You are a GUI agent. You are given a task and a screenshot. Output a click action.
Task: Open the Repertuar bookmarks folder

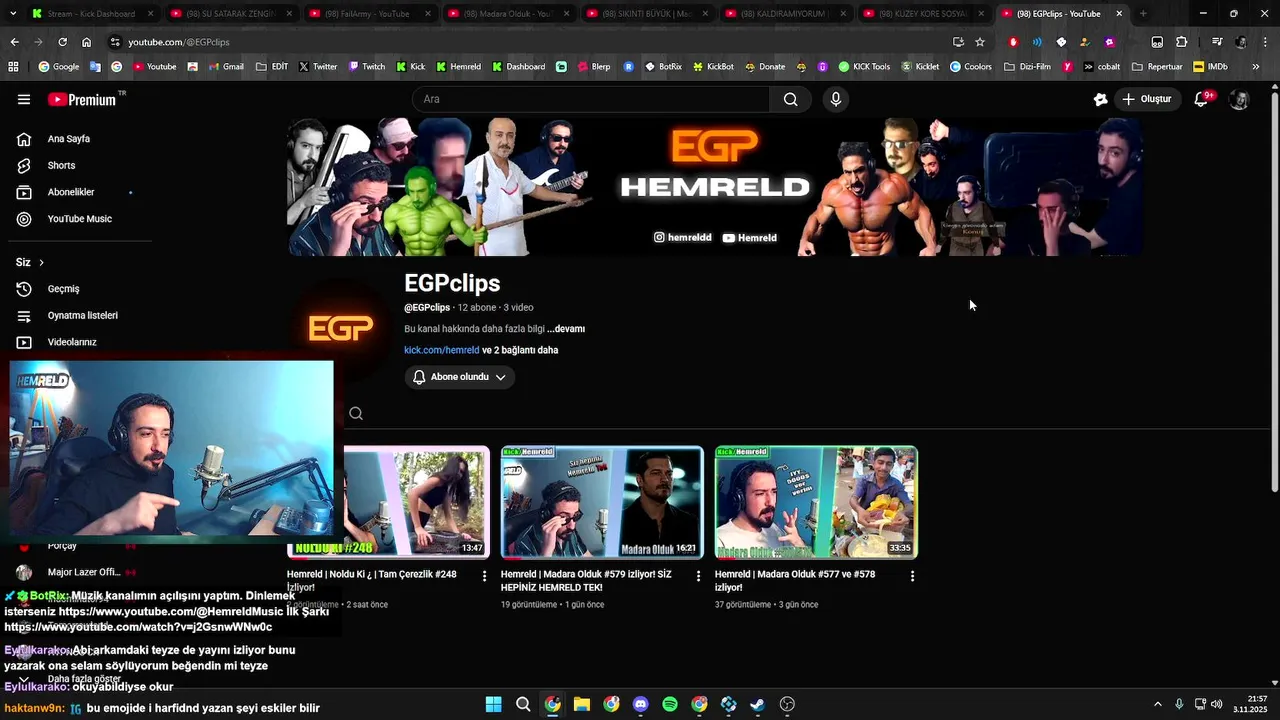point(1158,67)
